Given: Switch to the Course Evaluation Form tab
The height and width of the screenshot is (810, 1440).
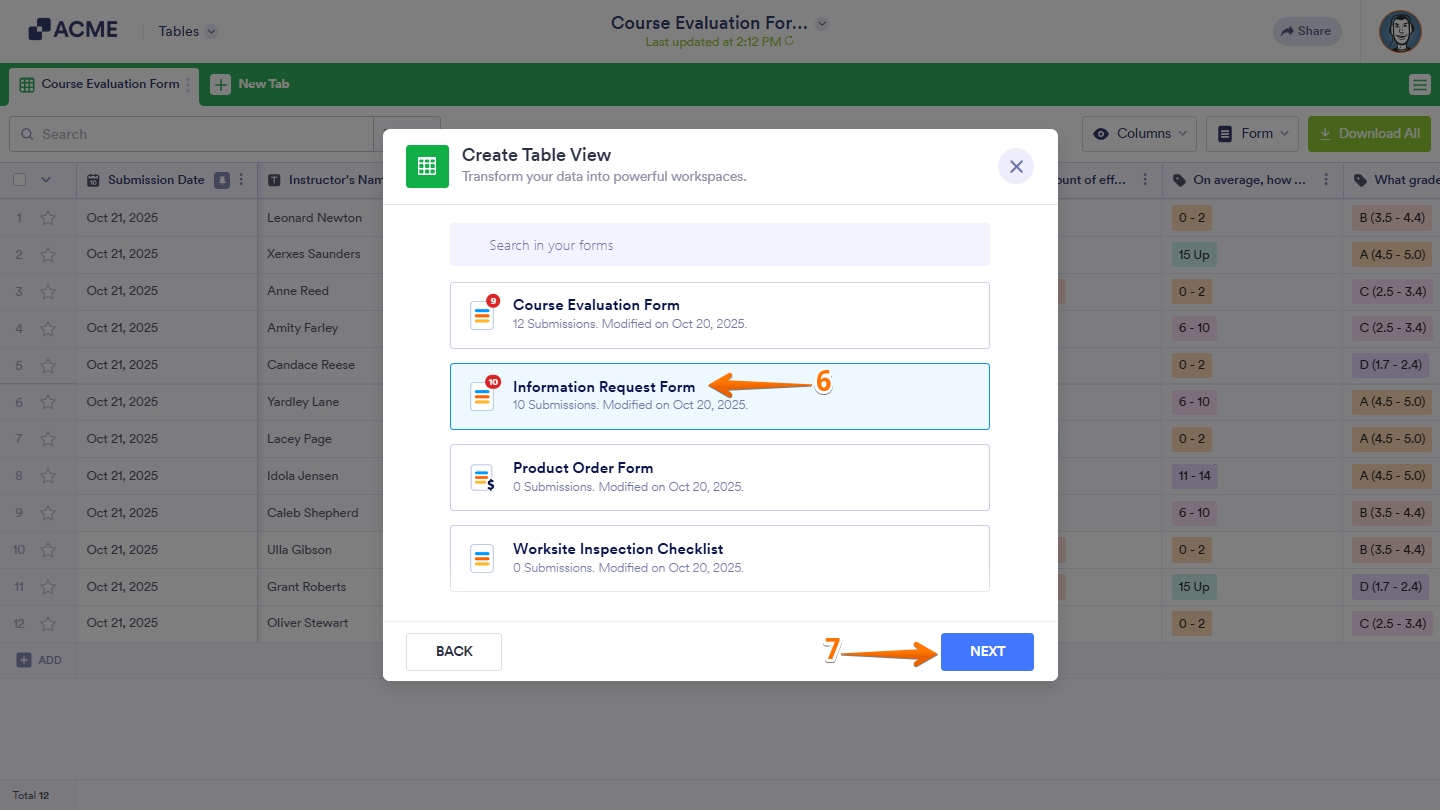Looking at the screenshot, I should [104, 85].
